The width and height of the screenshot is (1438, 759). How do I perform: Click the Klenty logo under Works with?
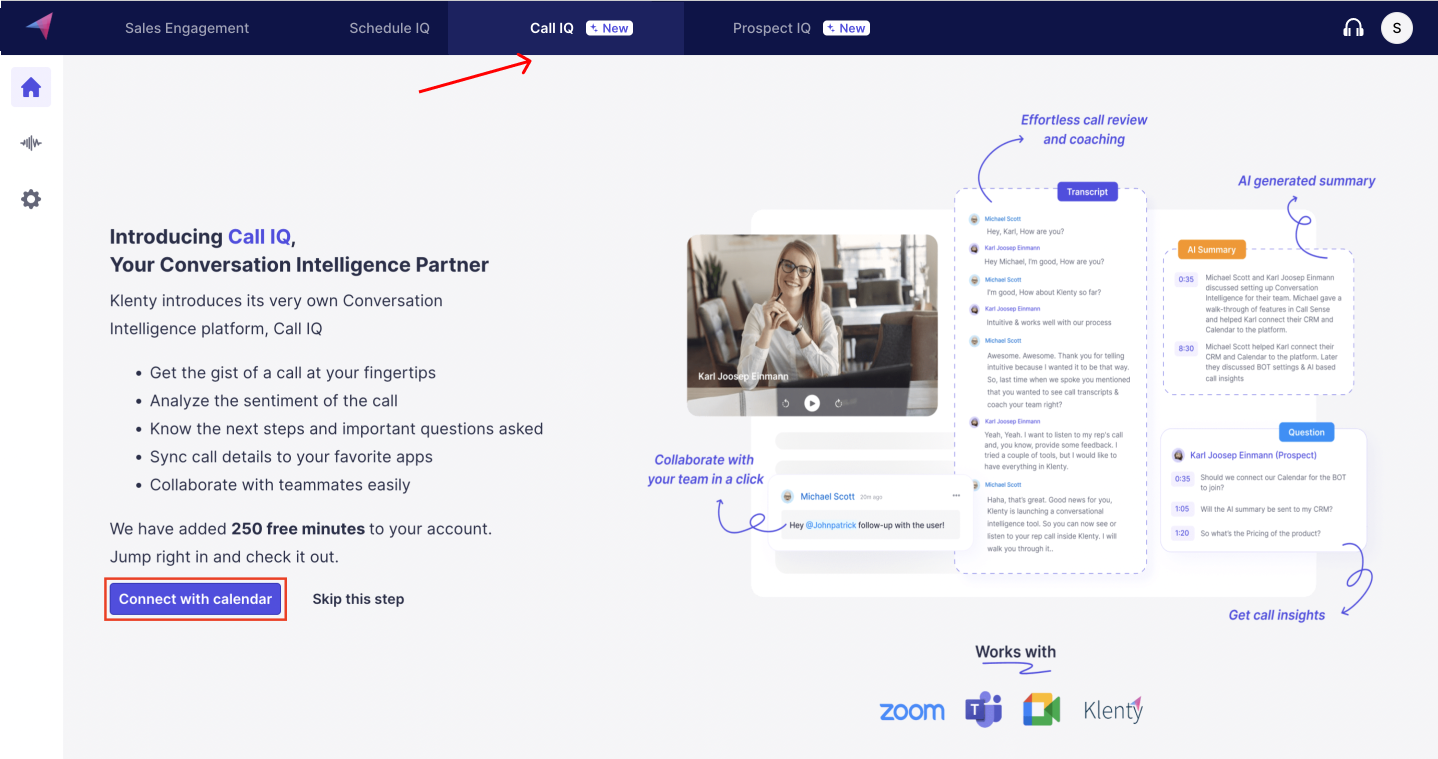1113,710
